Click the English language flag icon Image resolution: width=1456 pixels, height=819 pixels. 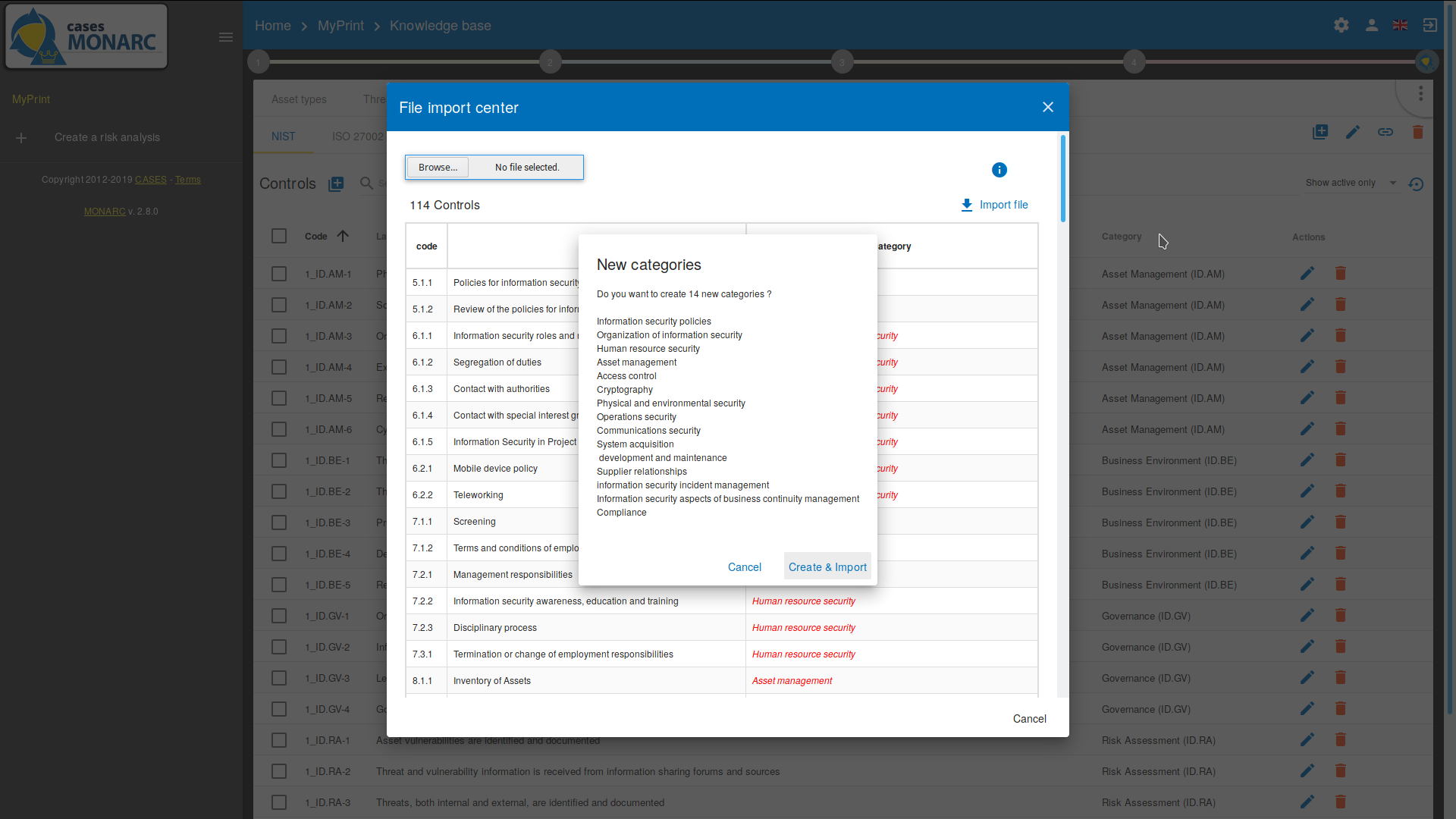point(1400,25)
